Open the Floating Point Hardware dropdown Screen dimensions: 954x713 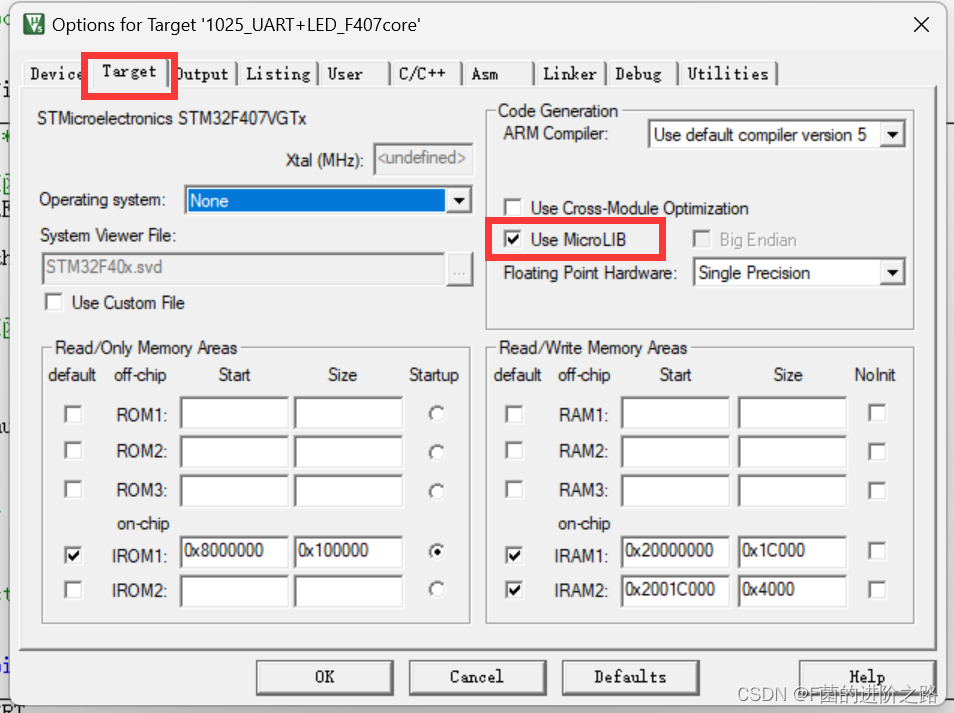pos(891,272)
